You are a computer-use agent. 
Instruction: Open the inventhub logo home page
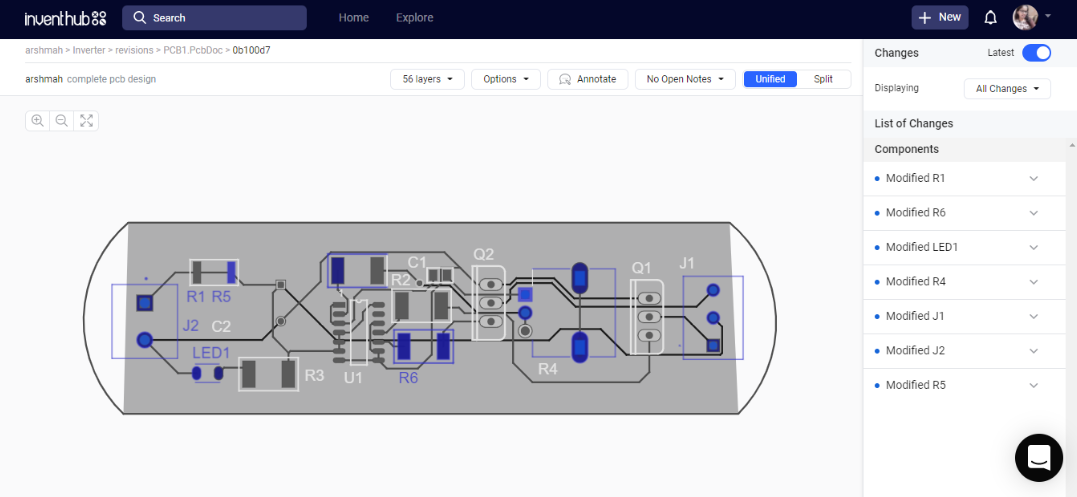coord(65,18)
